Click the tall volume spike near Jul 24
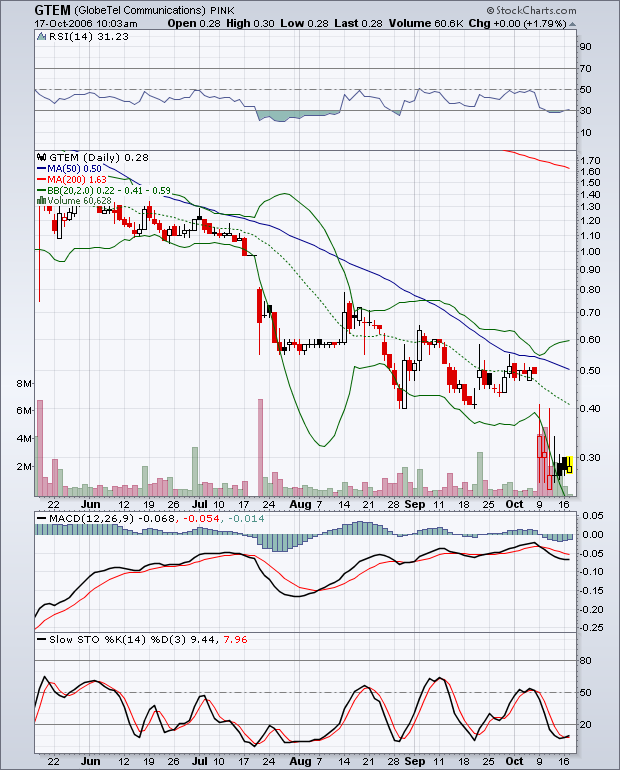Screen dimensions: 620x770 coord(260,447)
